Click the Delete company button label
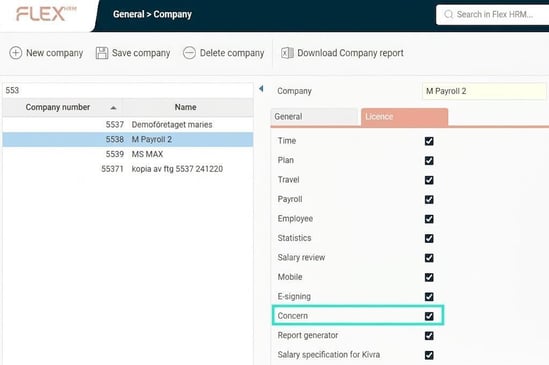 (x=232, y=53)
